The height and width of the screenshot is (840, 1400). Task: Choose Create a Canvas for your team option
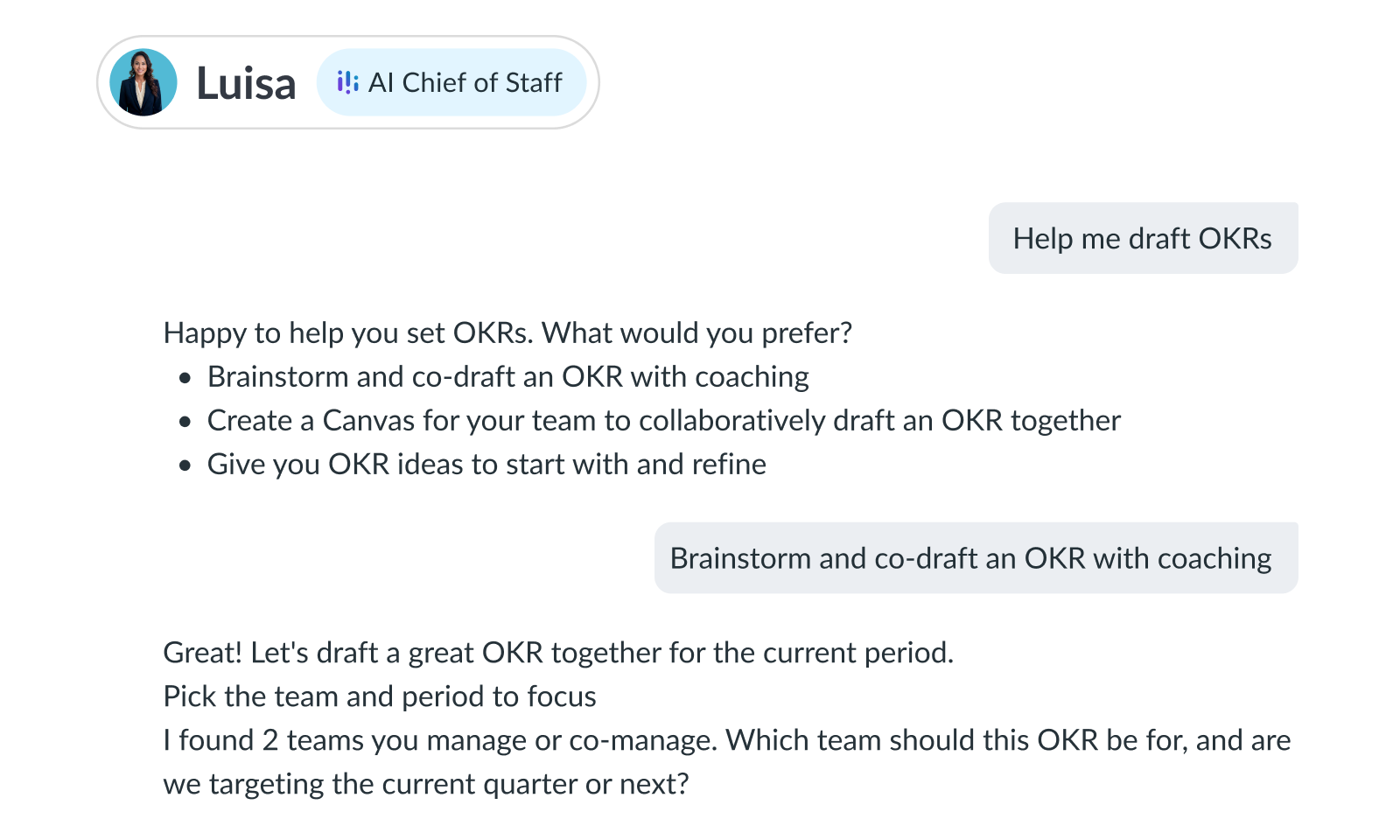[663, 420]
